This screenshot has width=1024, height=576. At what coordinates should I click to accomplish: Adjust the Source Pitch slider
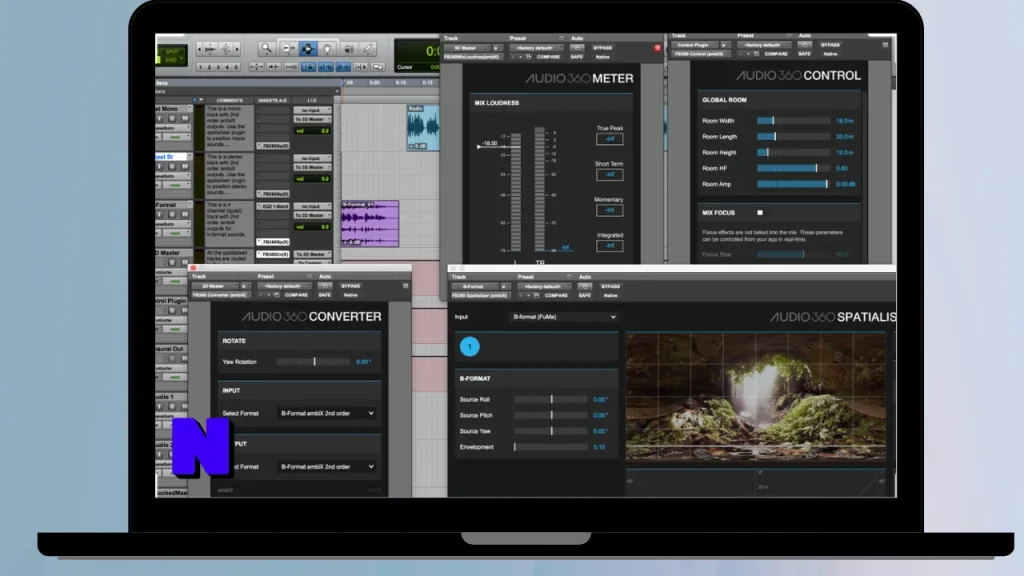pyautogui.click(x=551, y=415)
